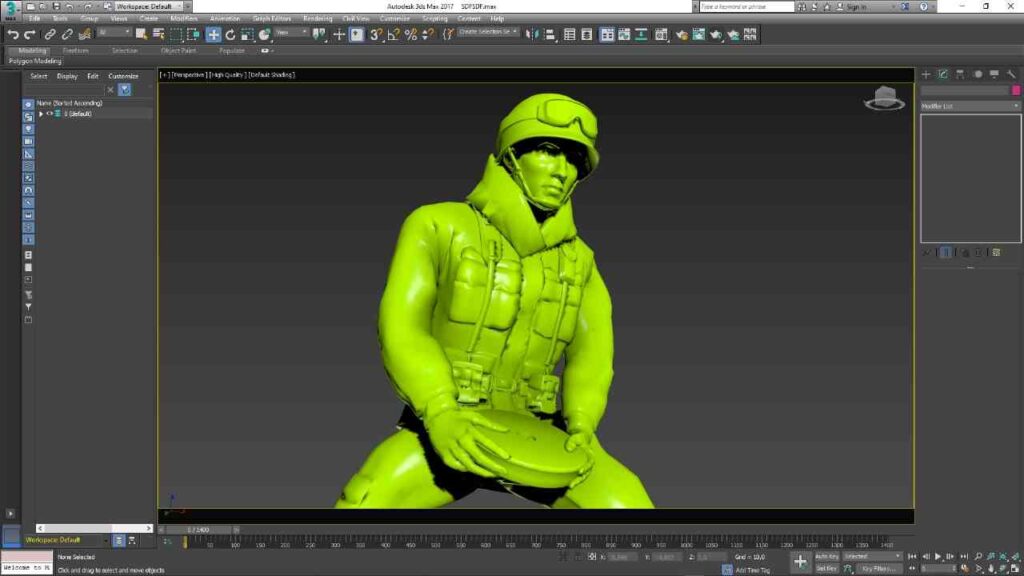Enable Auto Key animation mode
This screenshot has height=576, width=1024.
coord(827,558)
